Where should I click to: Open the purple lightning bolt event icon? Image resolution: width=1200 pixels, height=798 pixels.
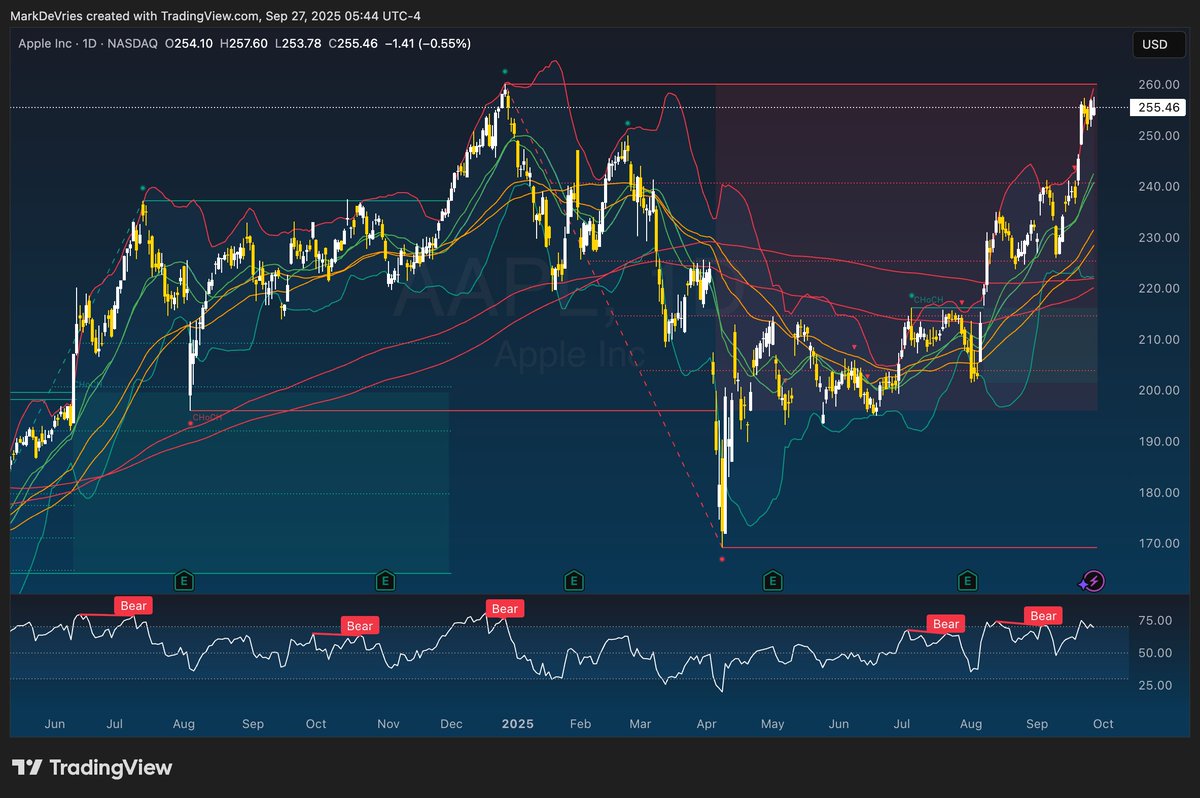click(x=1093, y=580)
